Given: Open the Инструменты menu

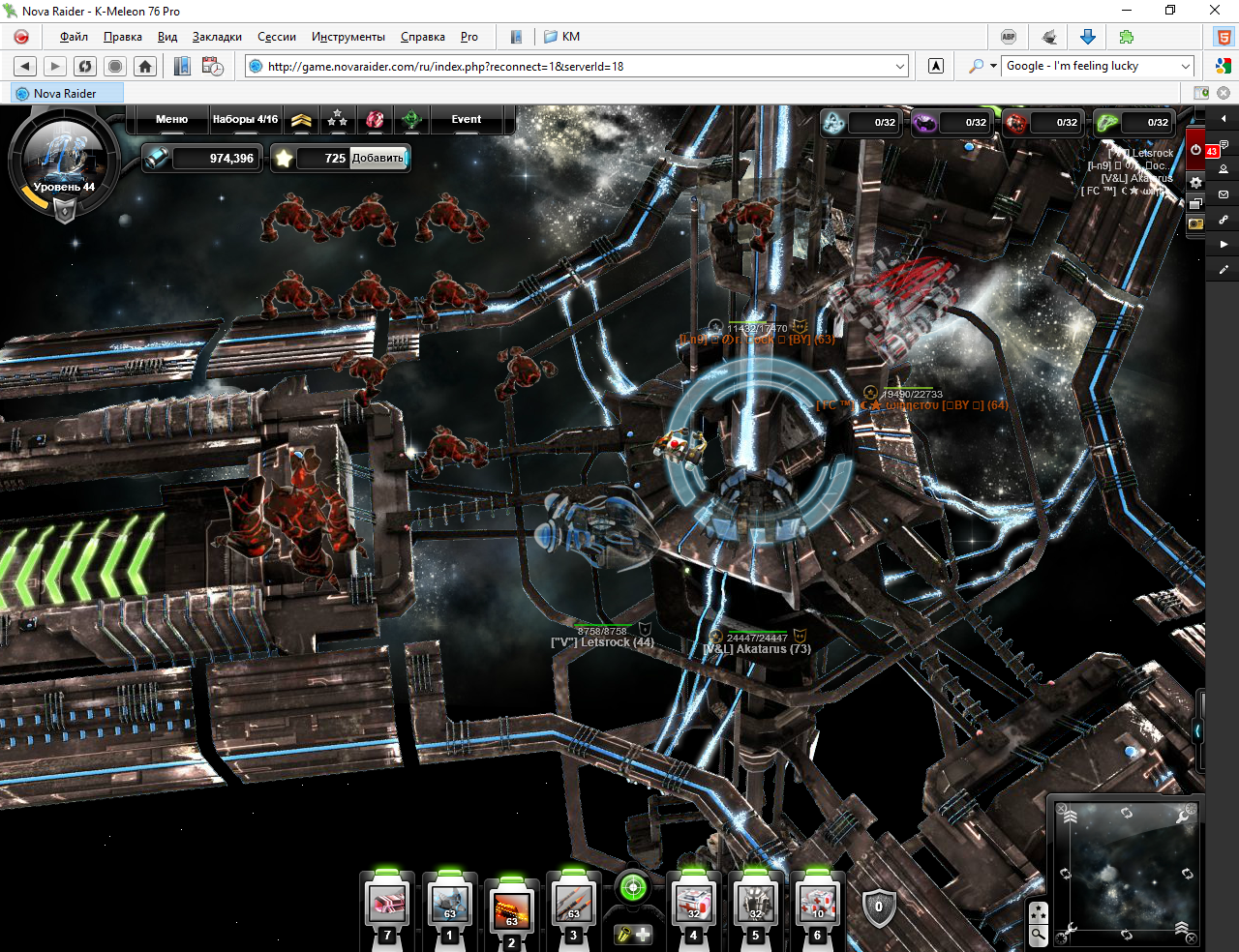Looking at the screenshot, I should [348, 37].
